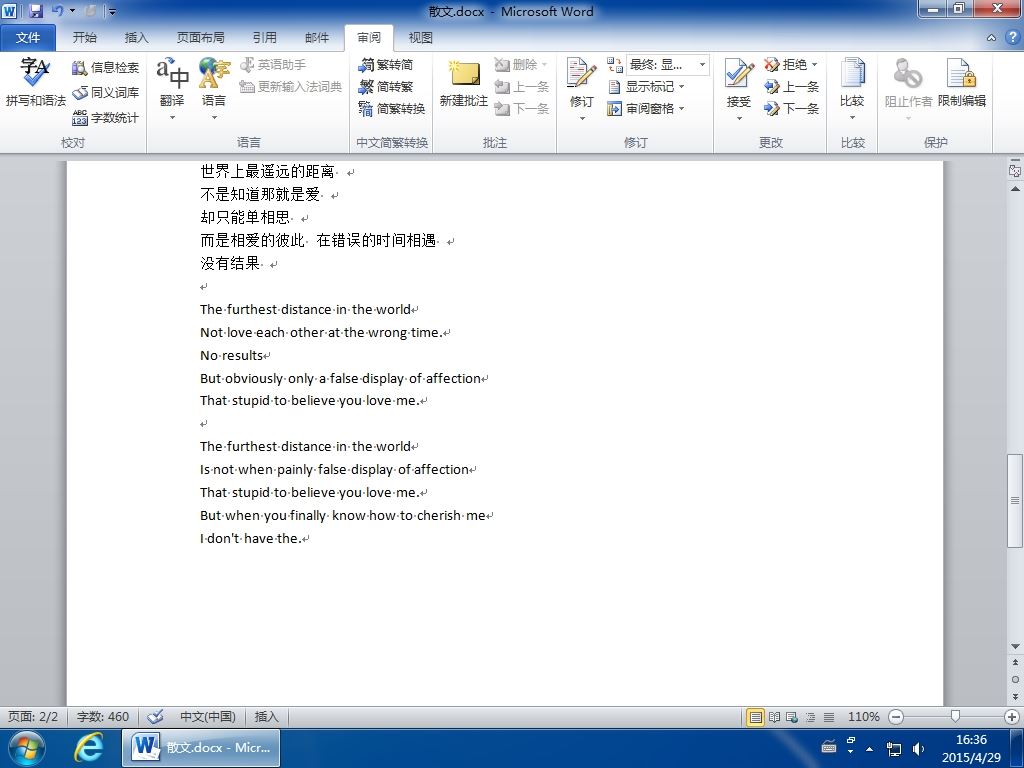Click the 接受 accept change icon
Viewport: 1024px width, 768px height.
click(739, 73)
